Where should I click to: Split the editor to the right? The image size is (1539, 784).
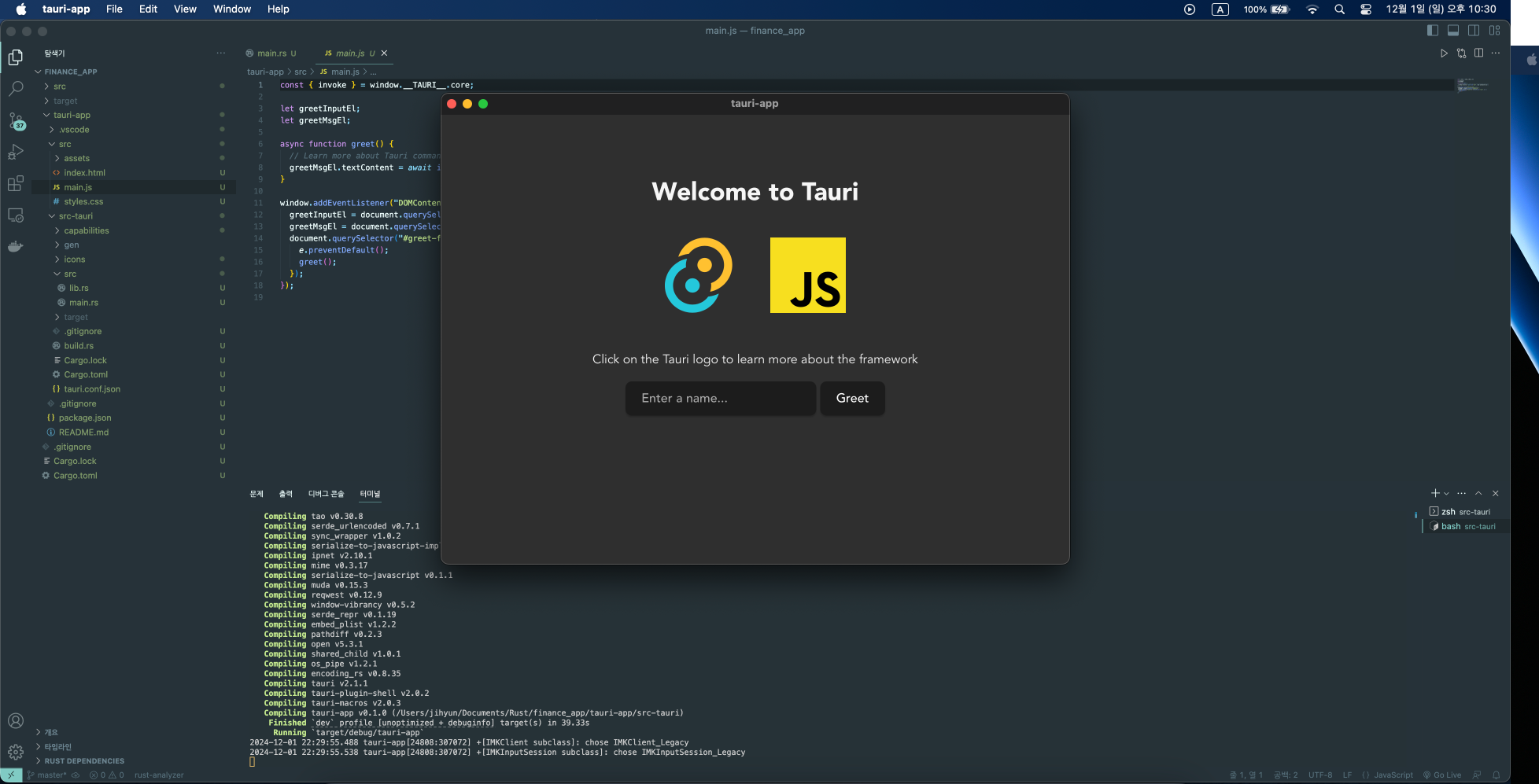1479,53
